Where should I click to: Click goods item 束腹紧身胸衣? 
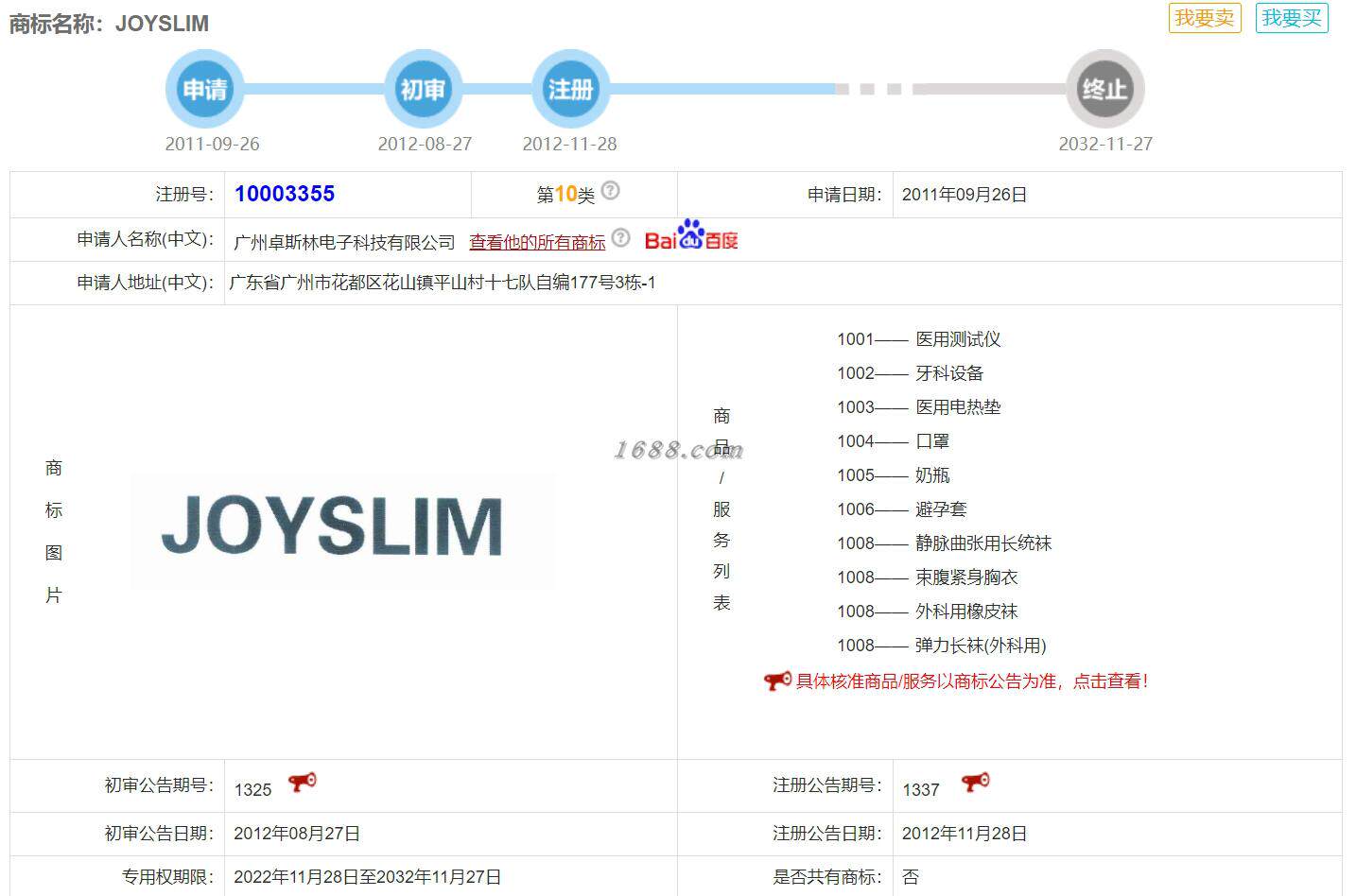pyautogui.click(x=927, y=577)
